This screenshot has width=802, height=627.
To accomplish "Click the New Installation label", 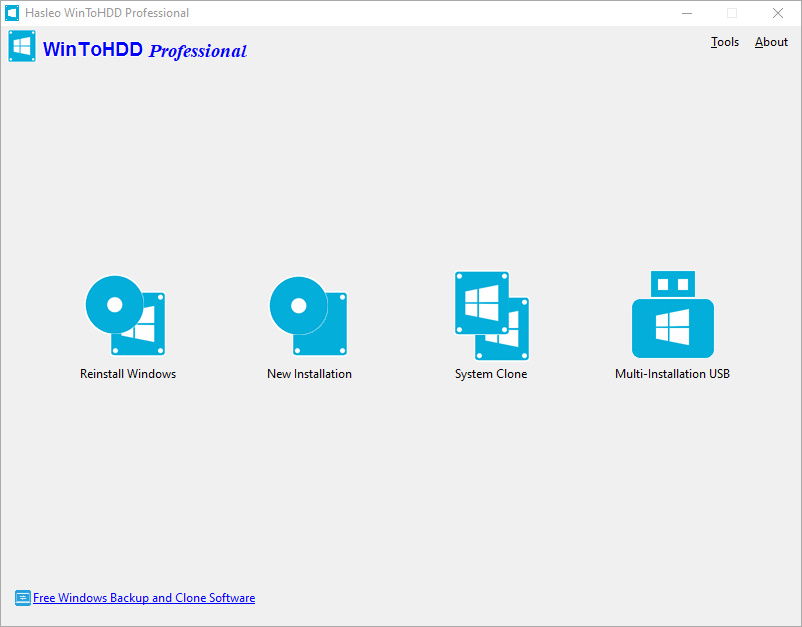I will click(309, 374).
